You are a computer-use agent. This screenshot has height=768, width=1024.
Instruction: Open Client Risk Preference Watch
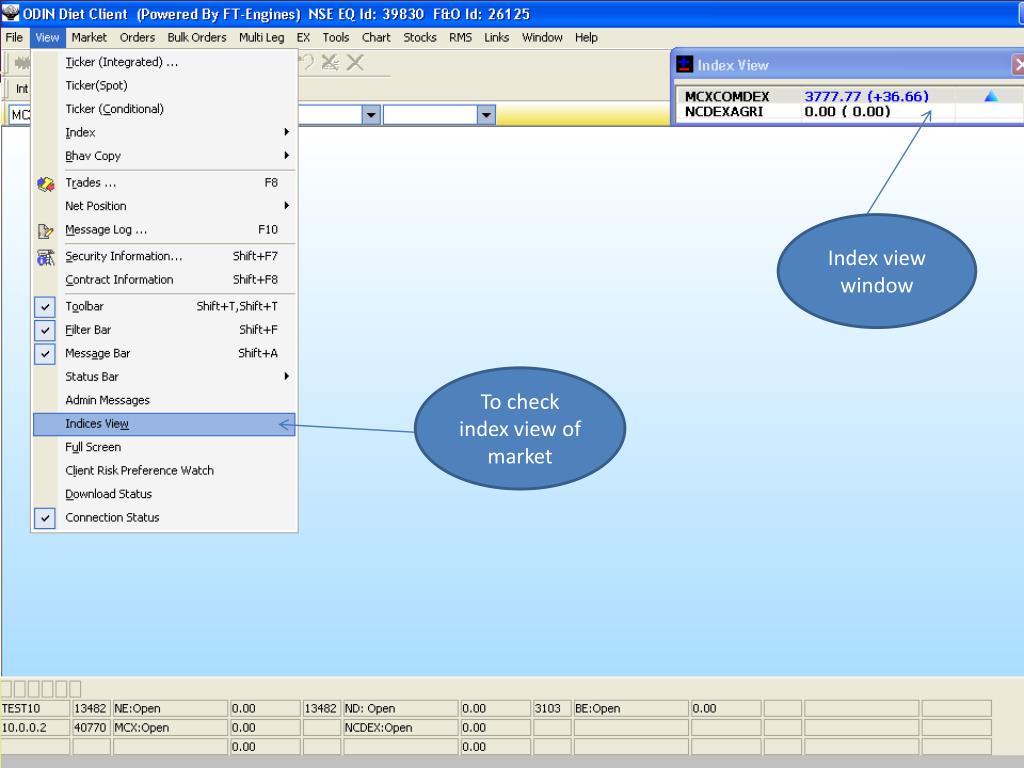tap(165, 471)
